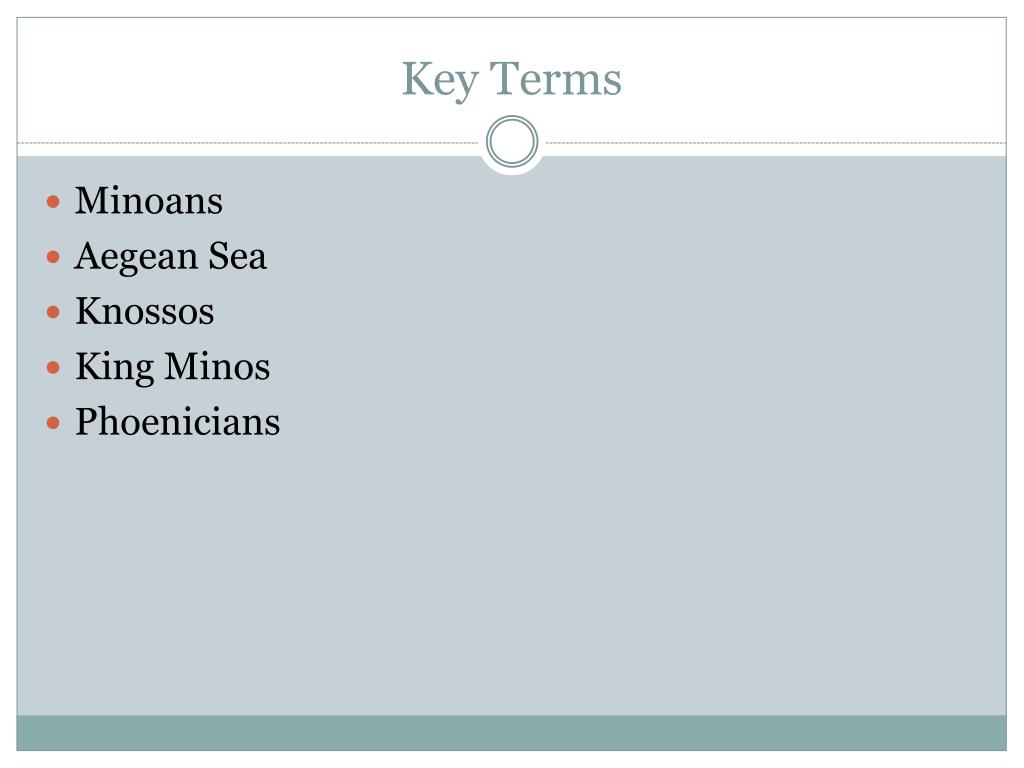Screen dimensions: 1024x768
Task: Select the "King Minos" bullet text
Action: click(172, 367)
